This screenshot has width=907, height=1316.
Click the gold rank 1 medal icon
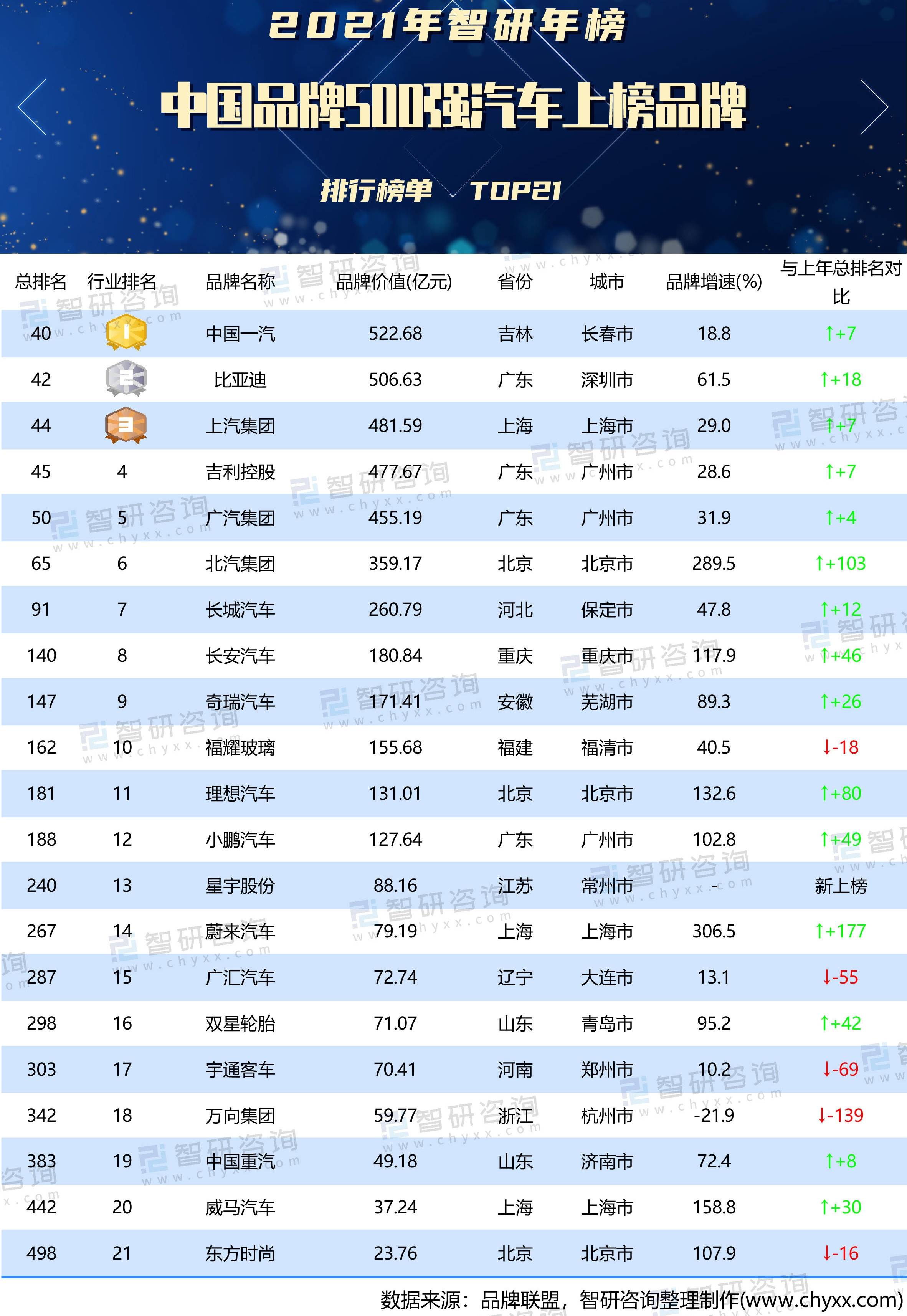126,332
